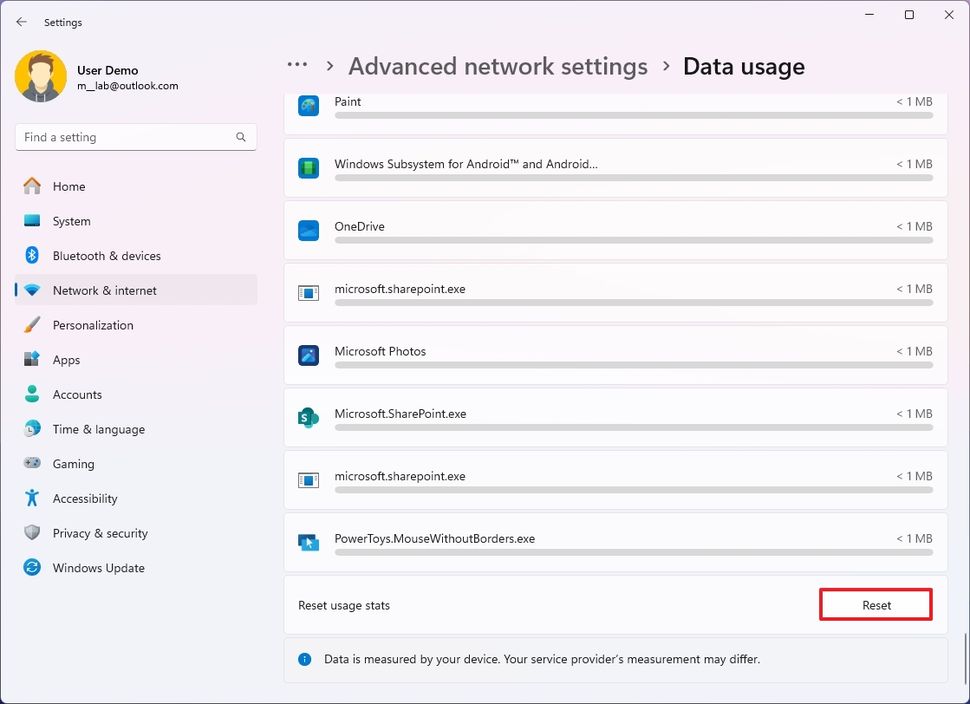Click the Microsoft Photos icon
The width and height of the screenshot is (970, 704).
tap(308, 355)
